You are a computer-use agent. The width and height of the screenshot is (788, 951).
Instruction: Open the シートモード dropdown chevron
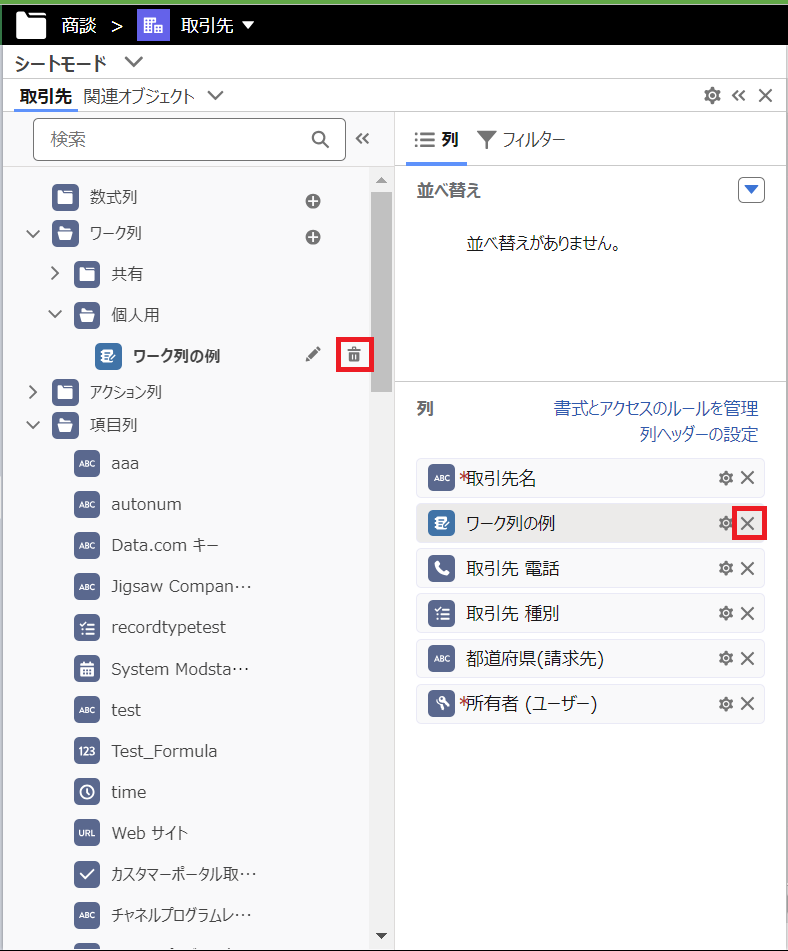133,62
